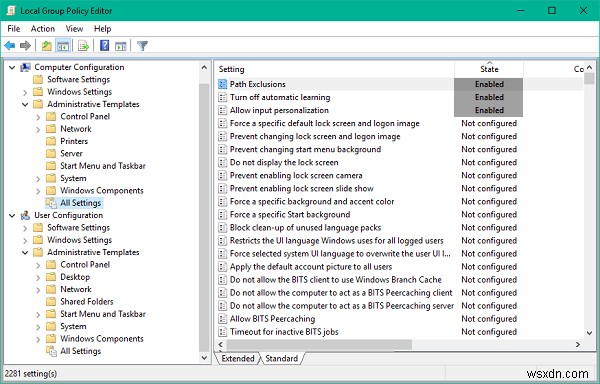Select Start Menu and Taskbar under Computer Configuration

click(103, 166)
